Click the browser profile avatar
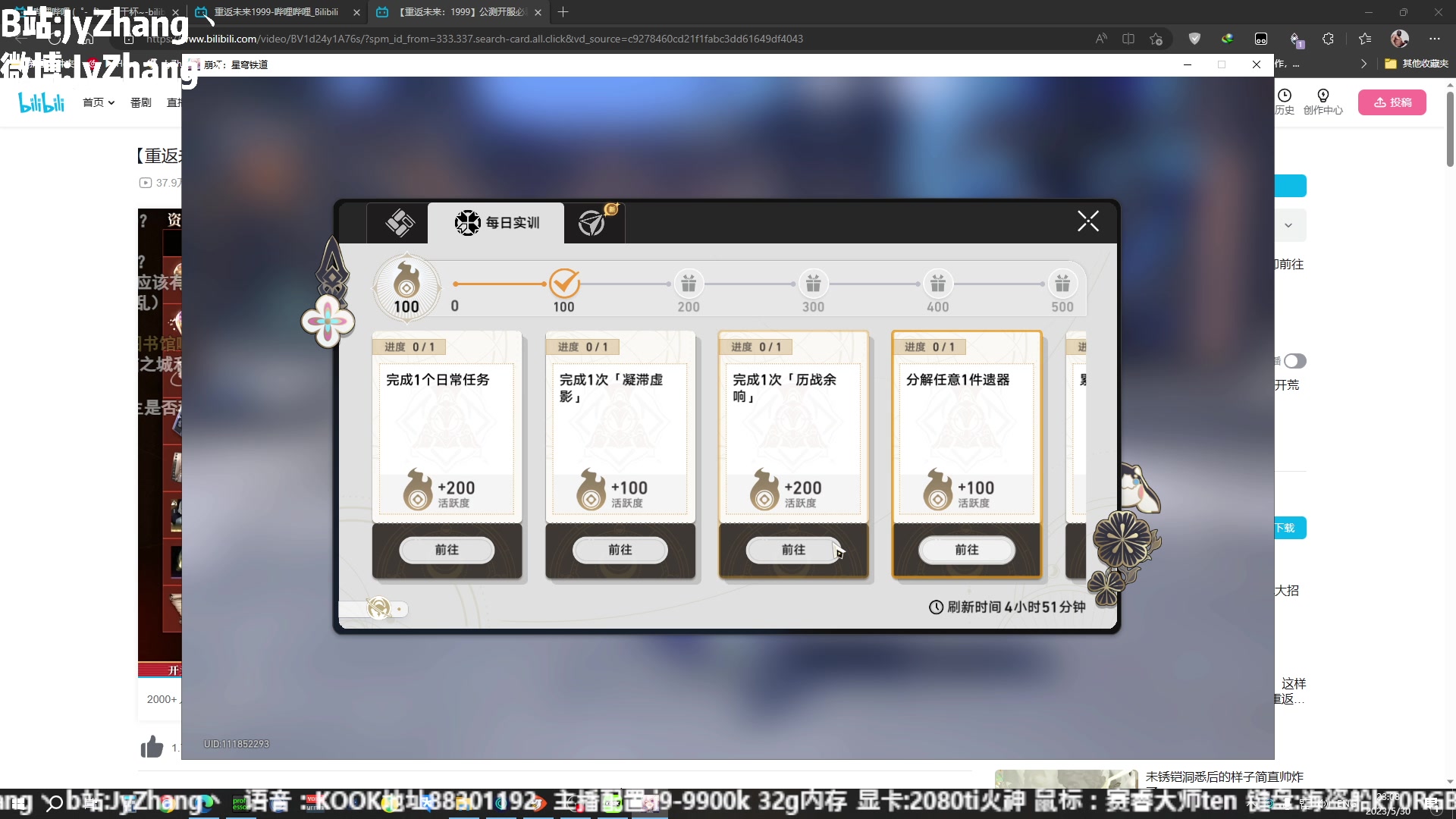This screenshot has height=819, width=1456. point(1400,39)
